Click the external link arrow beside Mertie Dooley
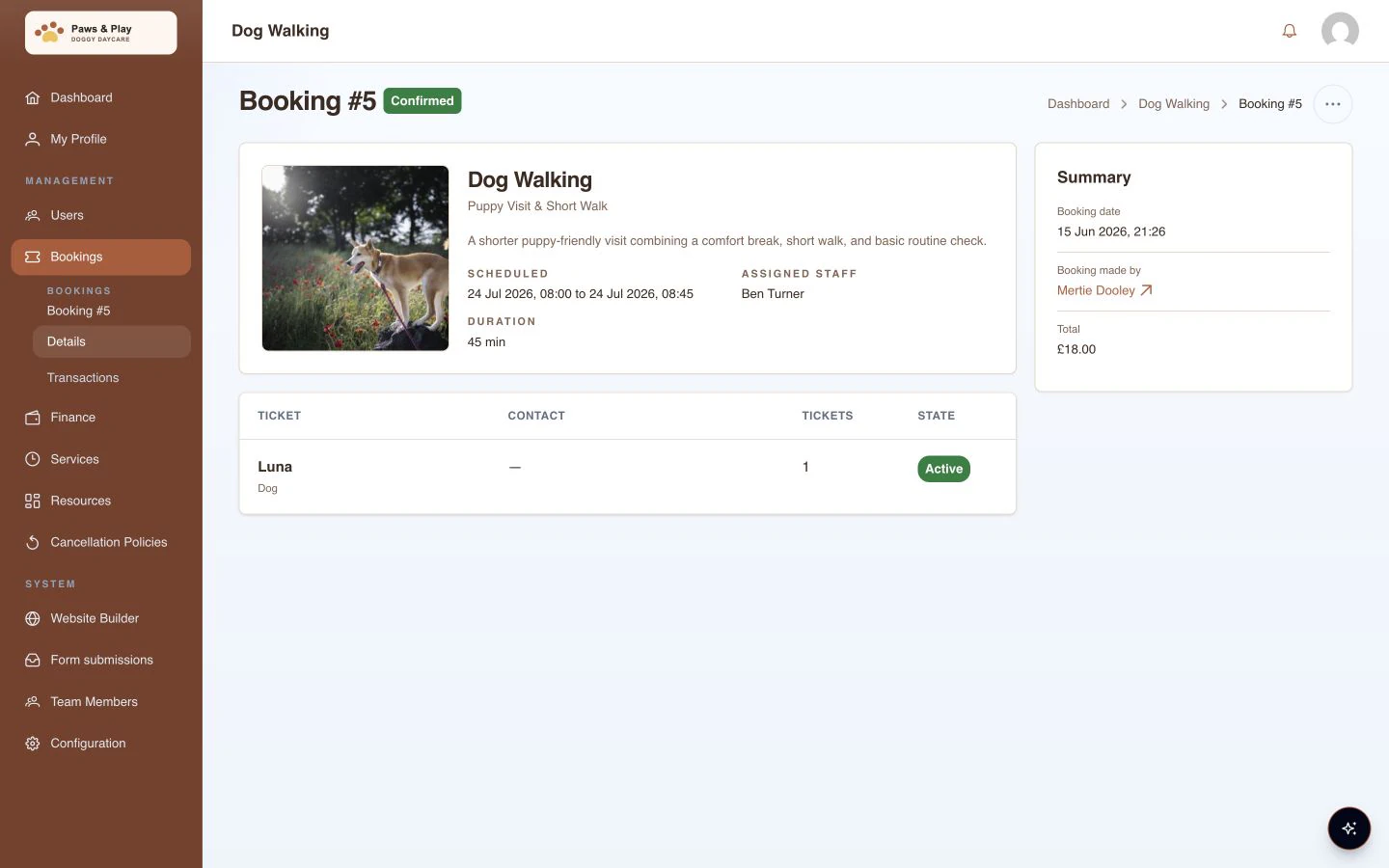The height and width of the screenshot is (868, 1389). click(x=1146, y=290)
